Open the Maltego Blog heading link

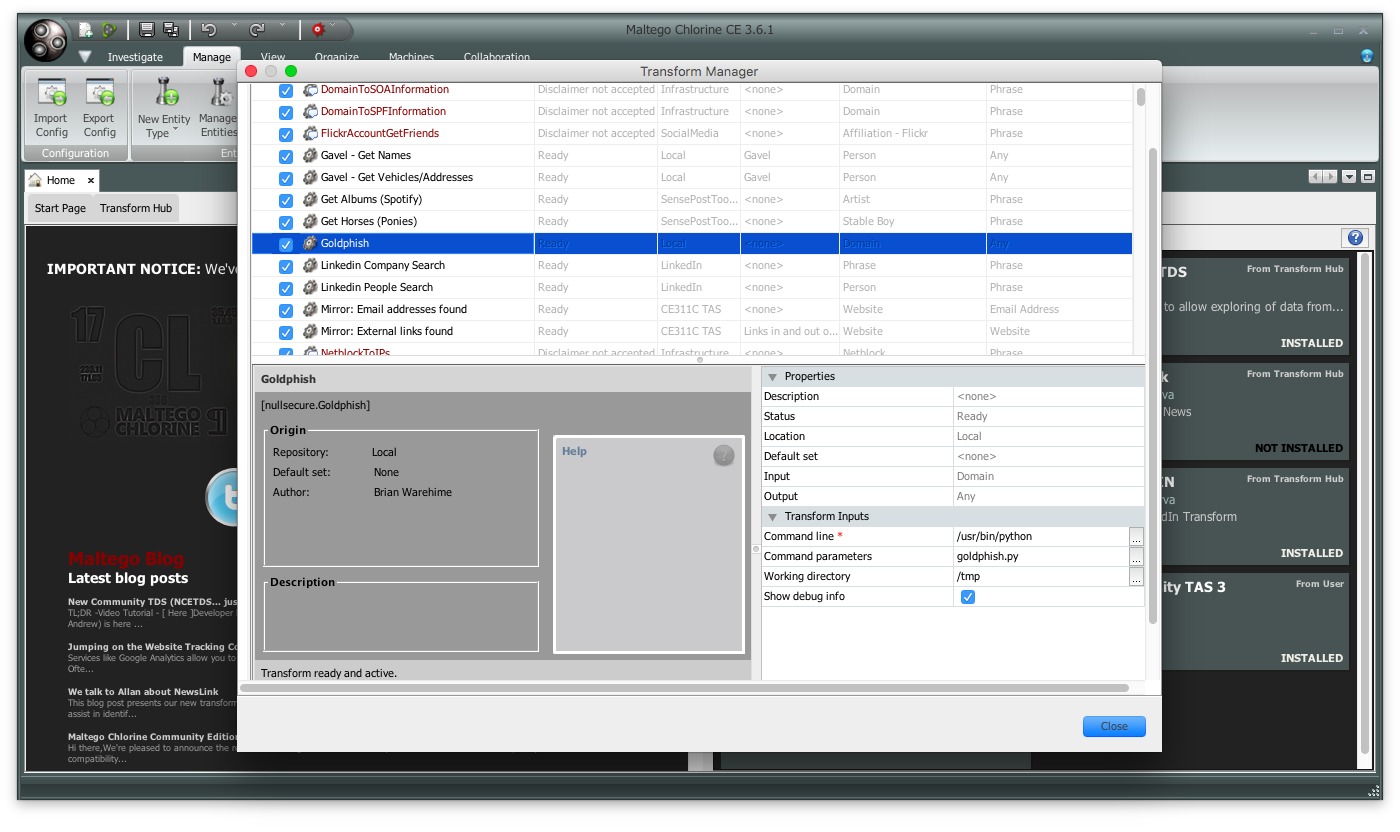point(126,559)
